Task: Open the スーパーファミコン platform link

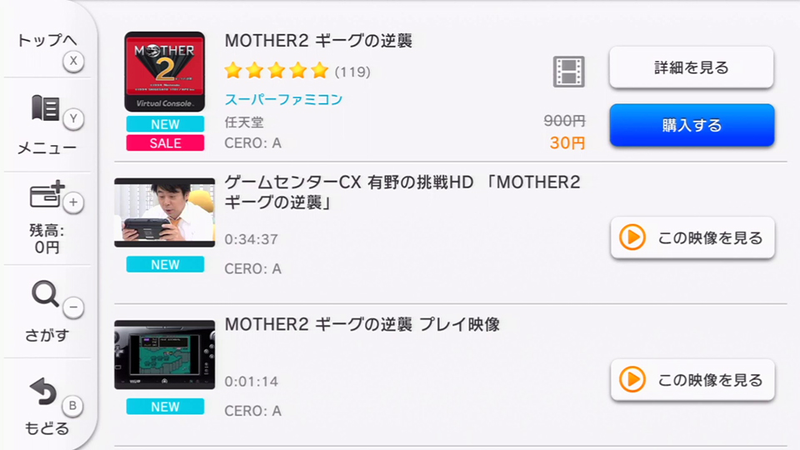Action: [284, 99]
